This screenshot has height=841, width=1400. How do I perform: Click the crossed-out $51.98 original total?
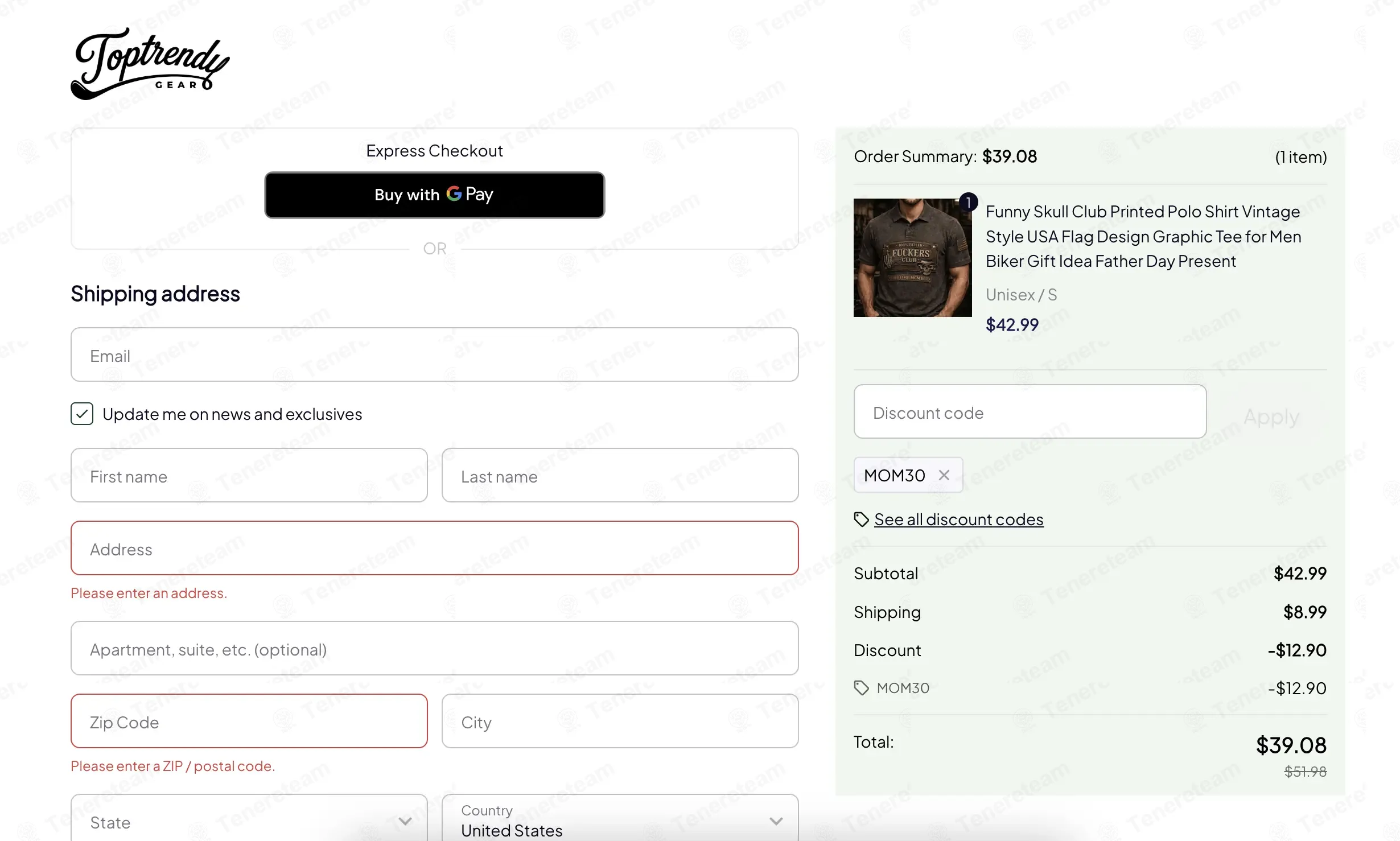tap(1306, 772)
